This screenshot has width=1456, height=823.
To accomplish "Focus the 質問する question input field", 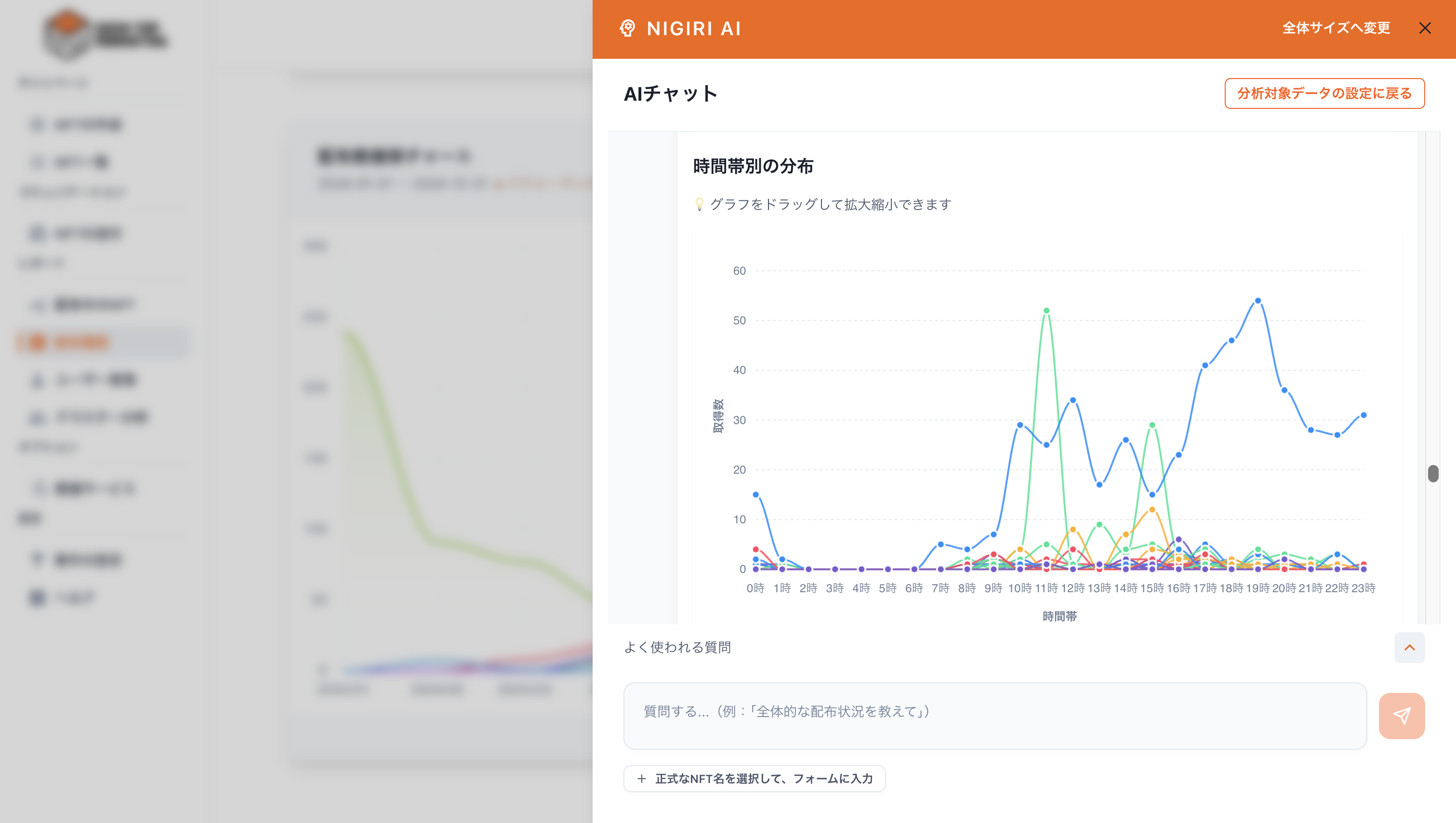I will pyautogui.click(x=995, y=716).
